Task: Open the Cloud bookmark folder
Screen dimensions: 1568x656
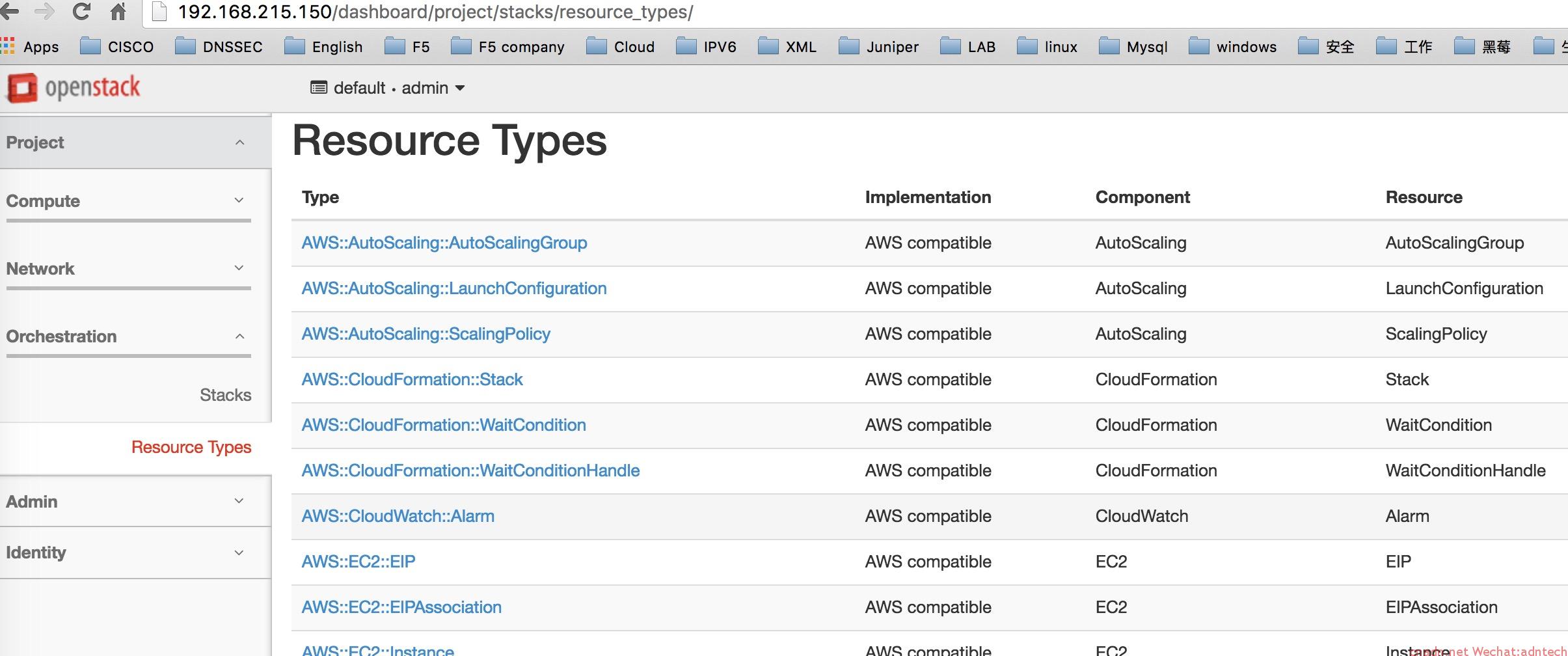Action: pyautogui.click(x=620, y=46)
